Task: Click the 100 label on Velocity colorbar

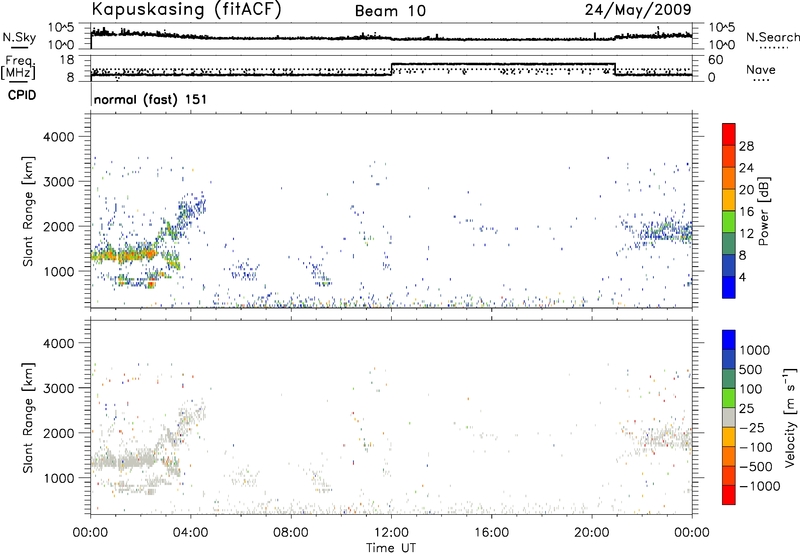Action: (x=751, y=389)
